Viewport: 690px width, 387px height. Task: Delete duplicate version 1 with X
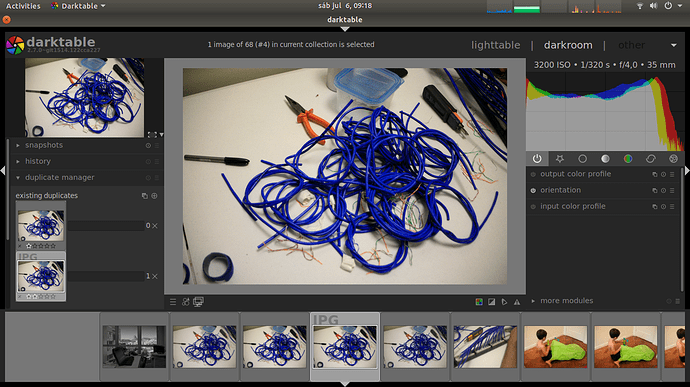click(x=155, y=276)
